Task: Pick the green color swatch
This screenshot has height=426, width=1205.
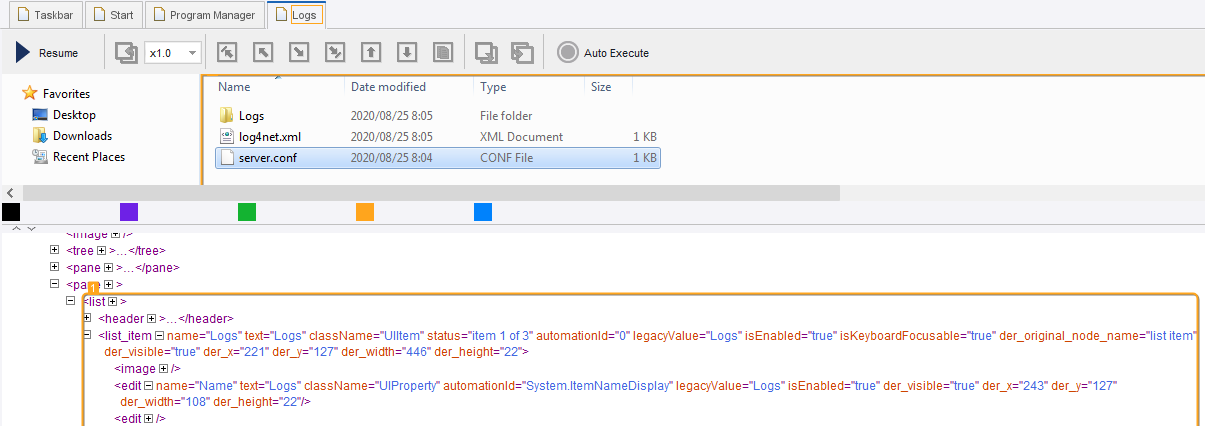Action: [246, 212]
